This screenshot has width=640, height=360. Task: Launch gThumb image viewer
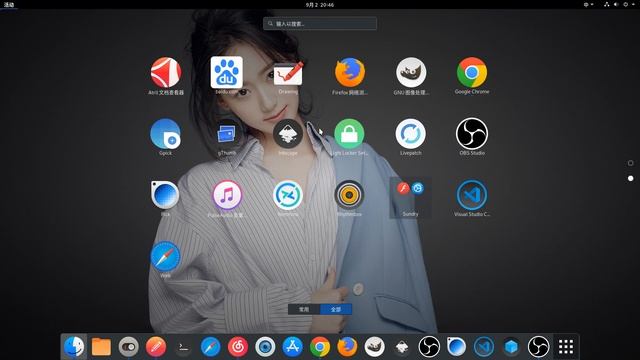227,134
